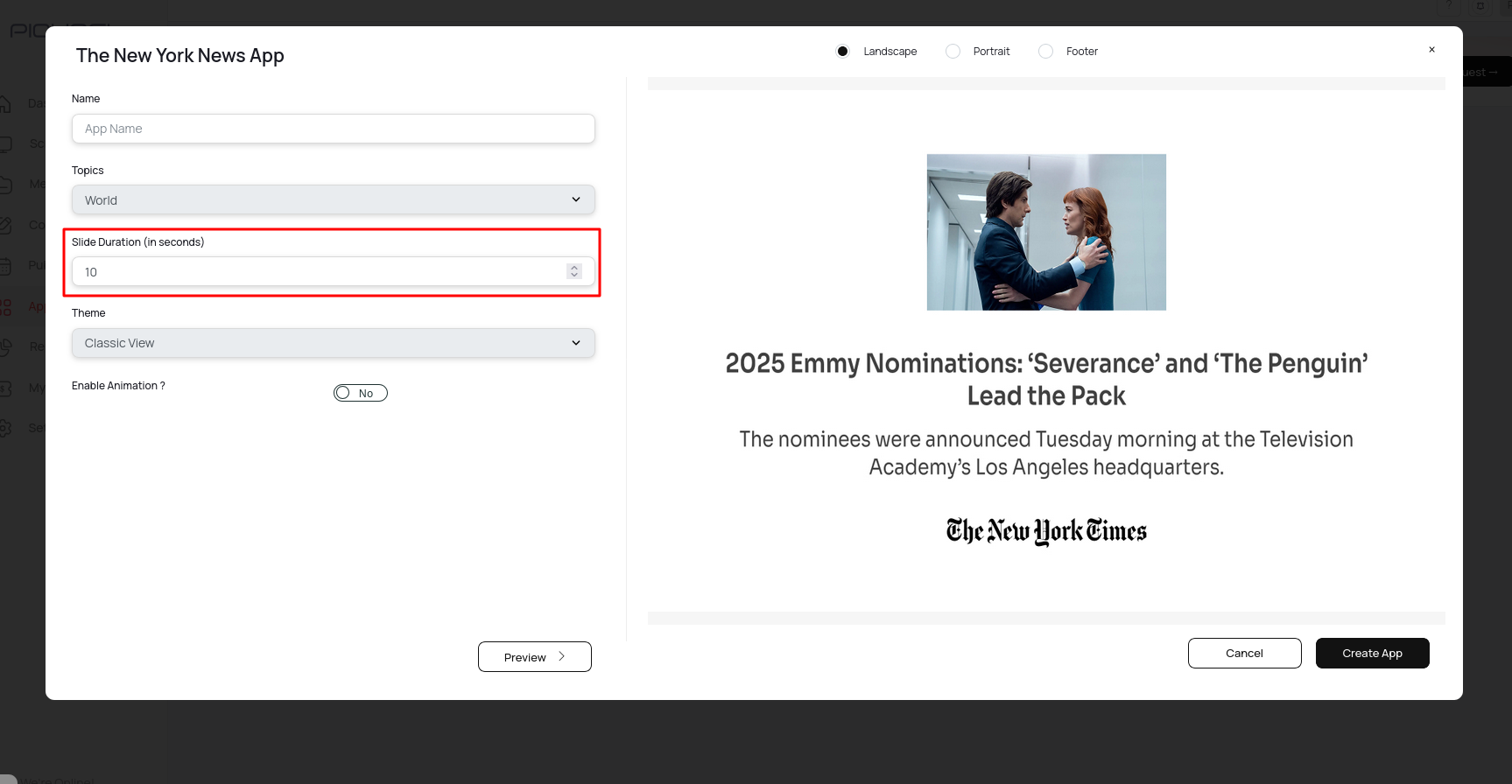
Task: Click the dark request button behind the dialog
Action: click(x=1487, y=73)
